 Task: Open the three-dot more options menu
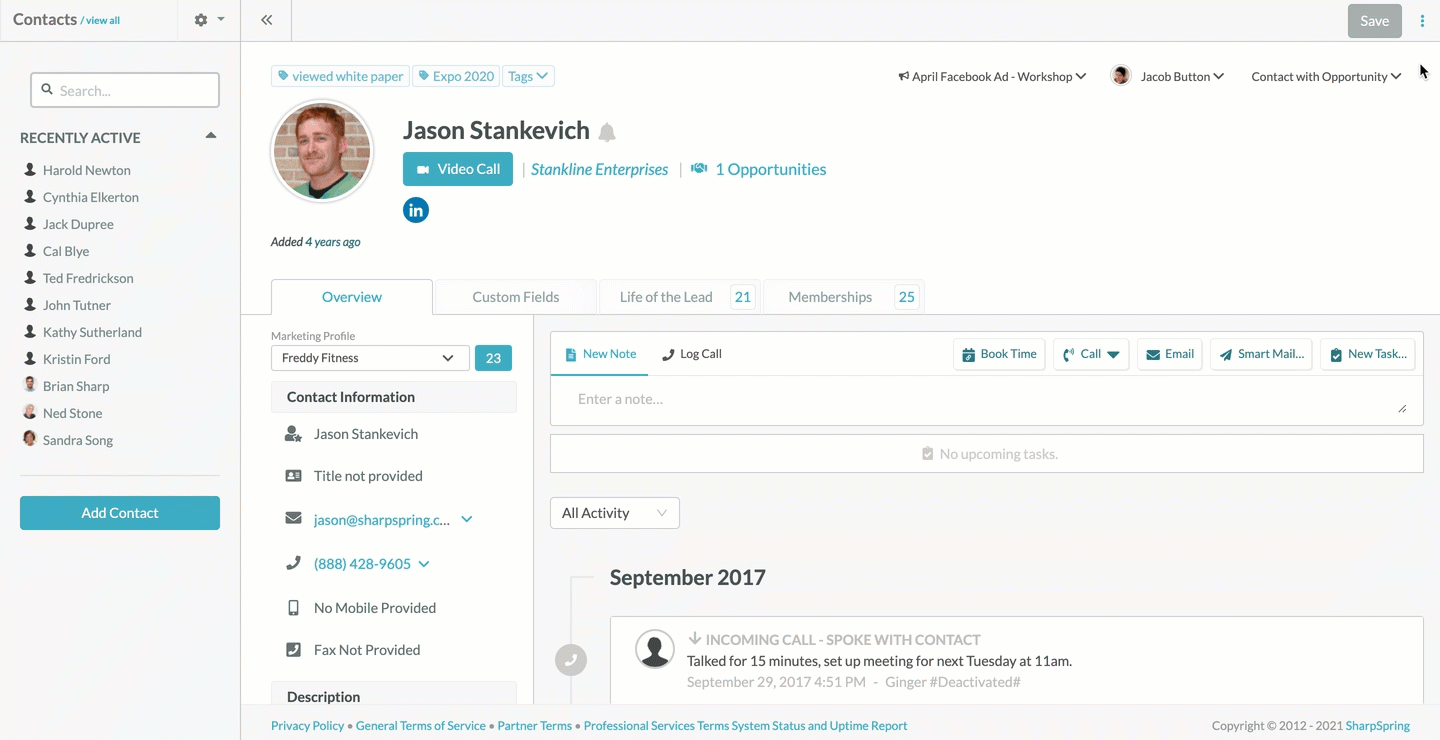coord(1422,21)
